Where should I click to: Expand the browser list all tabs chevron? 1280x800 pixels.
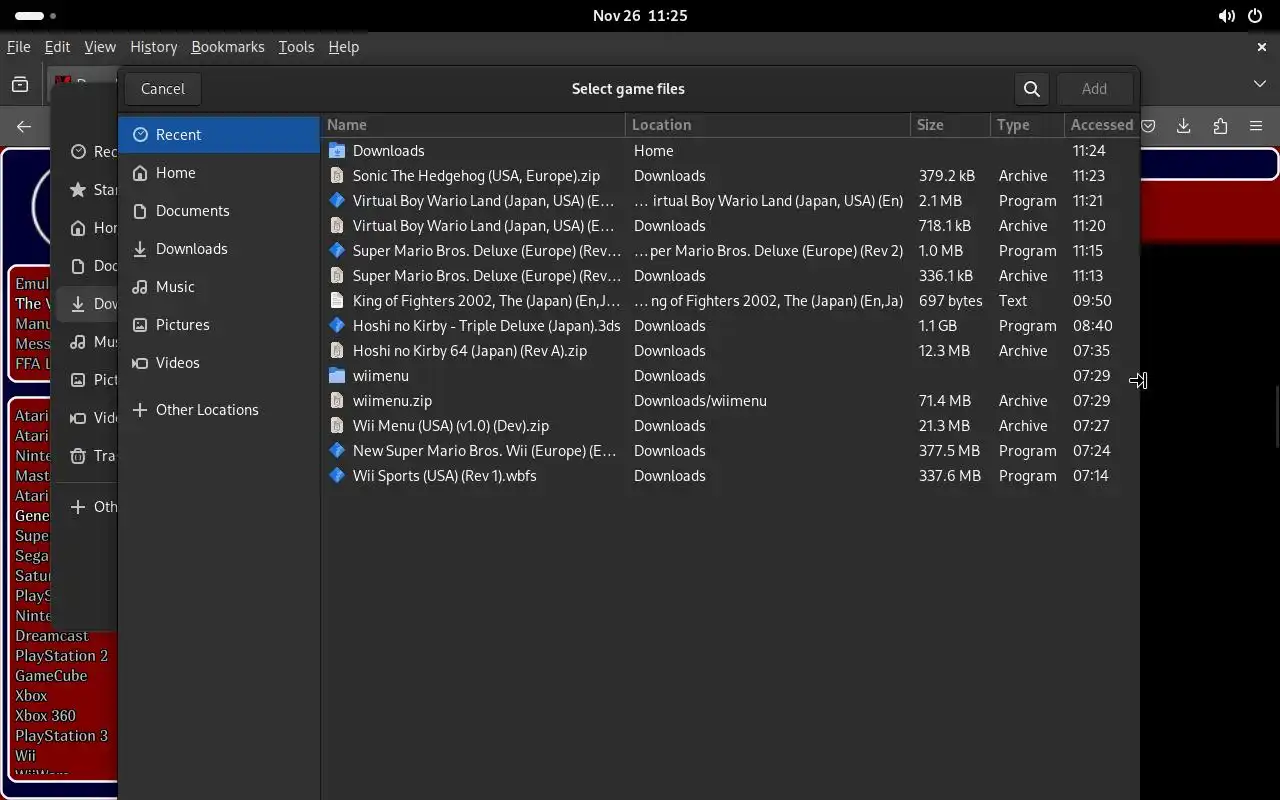(x=1260, y=84)
